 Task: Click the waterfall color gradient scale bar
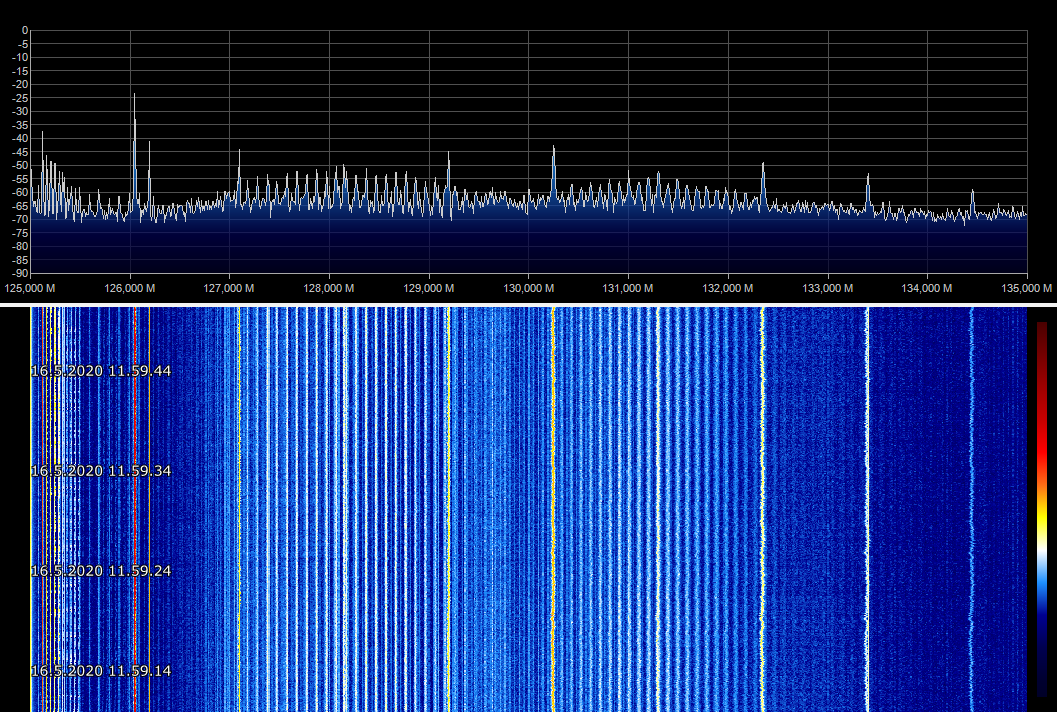tap(1042, 508)
